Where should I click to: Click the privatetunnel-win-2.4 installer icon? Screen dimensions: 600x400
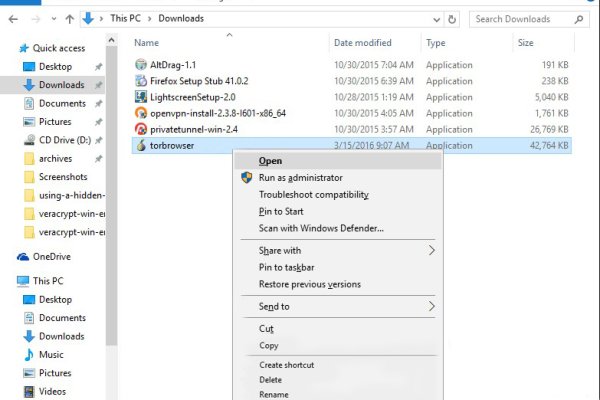(x=141, y=129)
